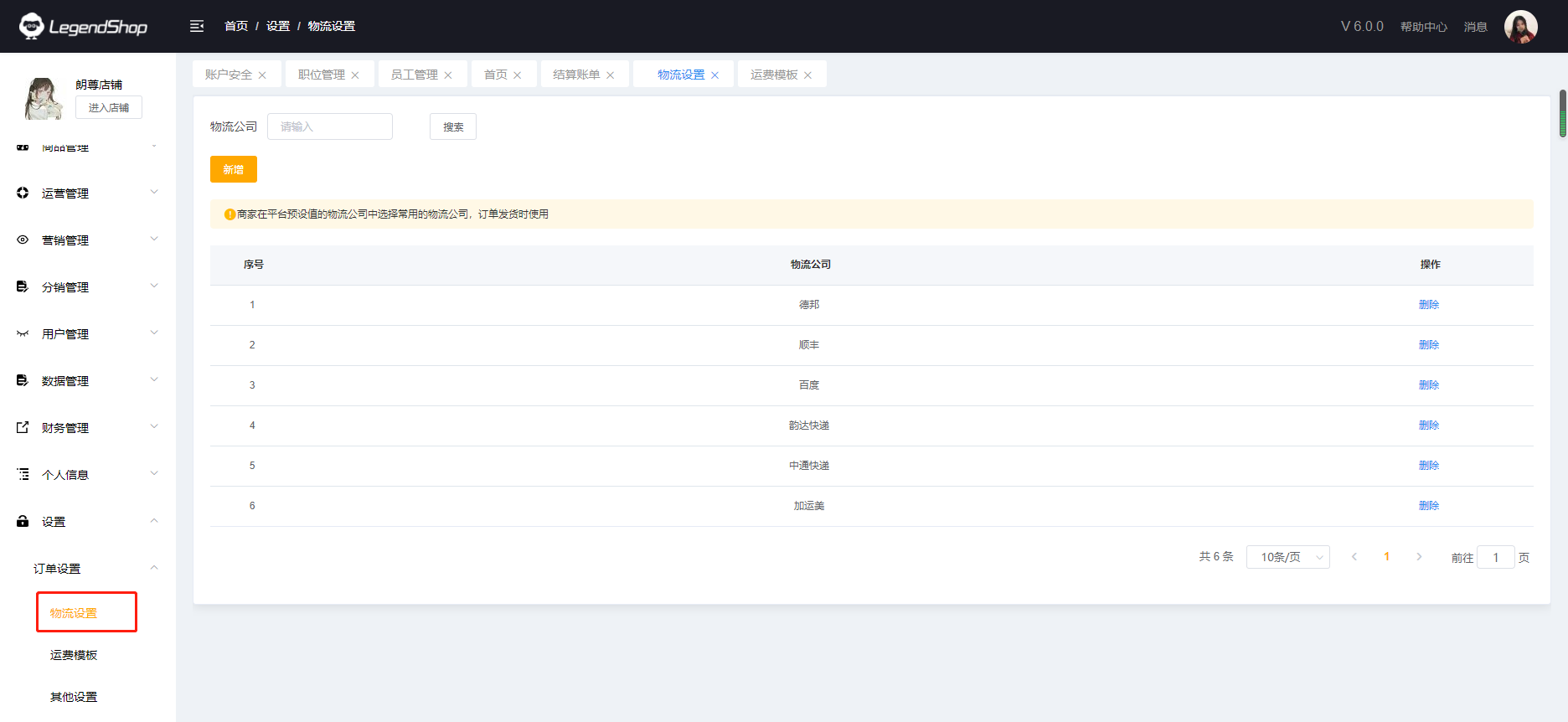The image size is (1568, 722).
Task: Switch to the 结算账单 tab
Action: [576, 75]
